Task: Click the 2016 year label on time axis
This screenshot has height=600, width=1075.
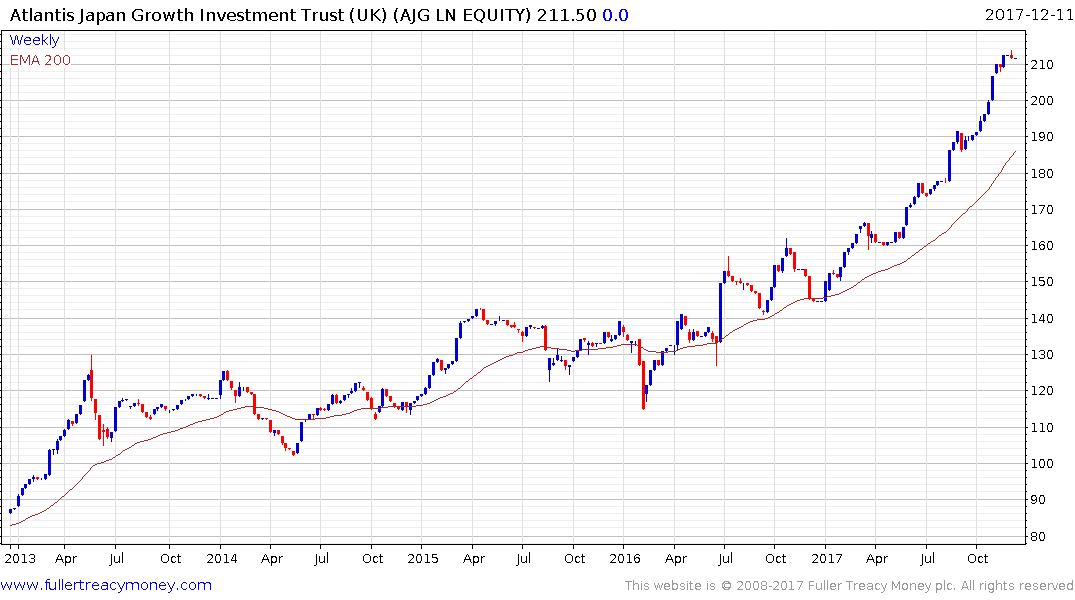Action: pos(625,558)
